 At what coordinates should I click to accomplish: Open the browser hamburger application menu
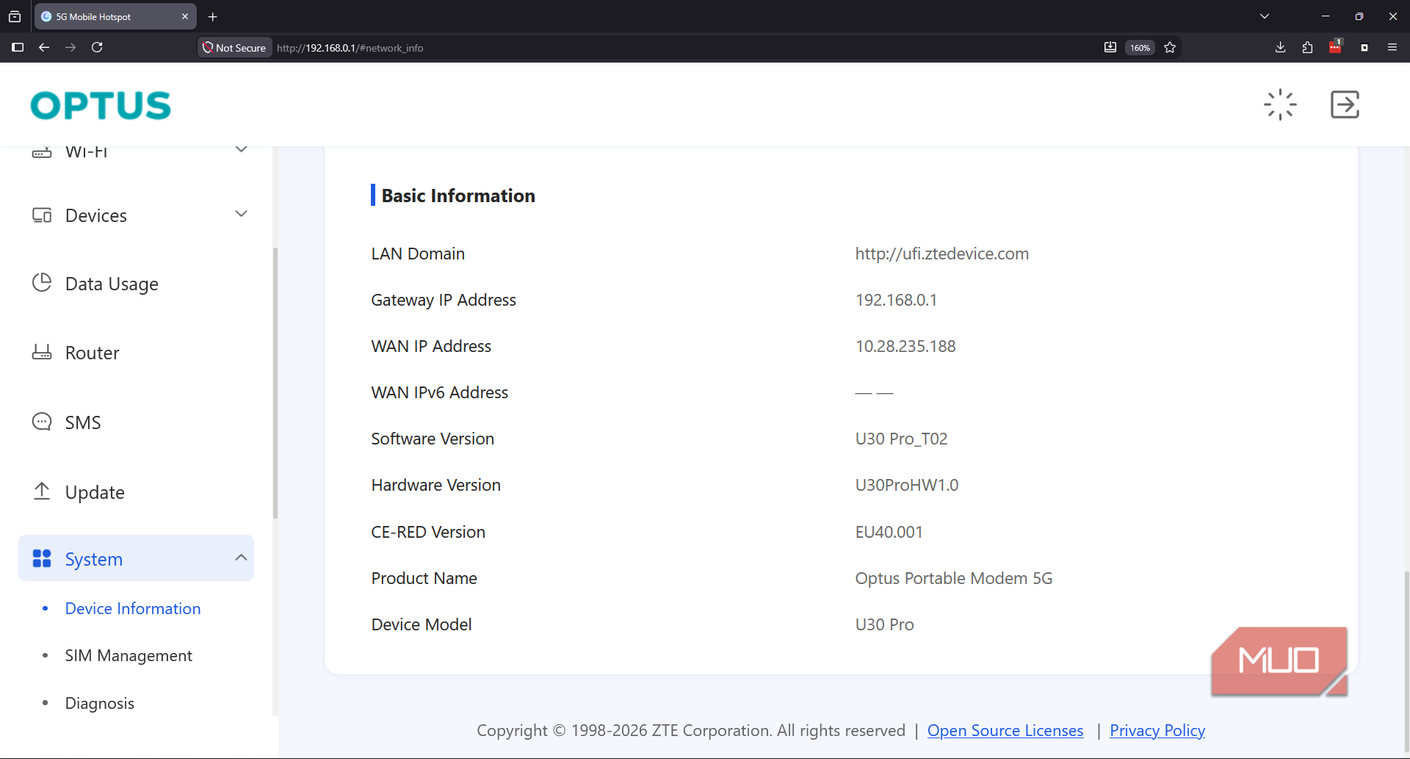point(1392,47)
